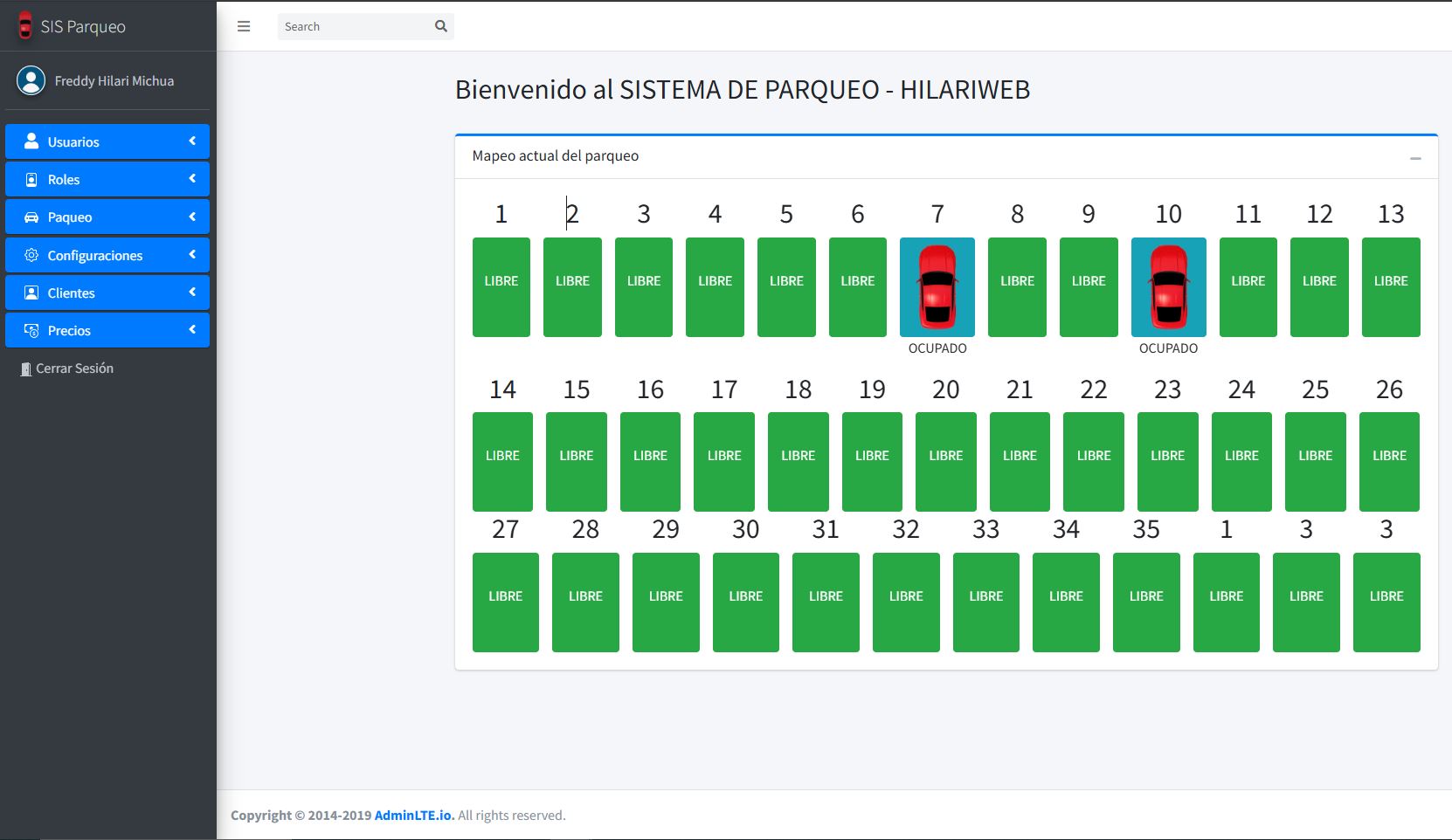The height and width of the screenshot is (840, 1452).
Task: Expand the Roles menu arrow
Action: coord(192,179)
